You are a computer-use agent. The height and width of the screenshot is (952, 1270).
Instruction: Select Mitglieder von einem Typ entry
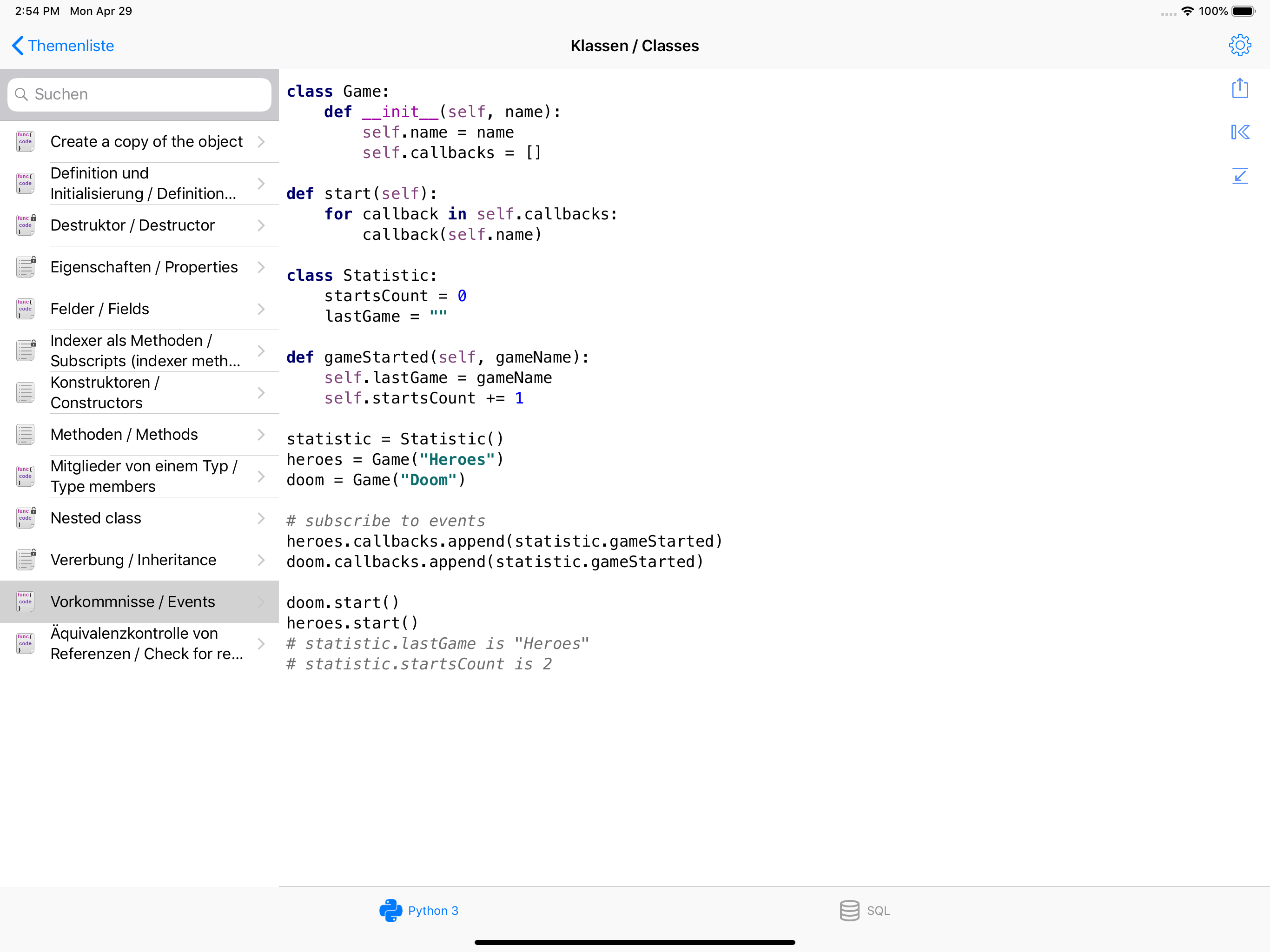click(144, 476)
